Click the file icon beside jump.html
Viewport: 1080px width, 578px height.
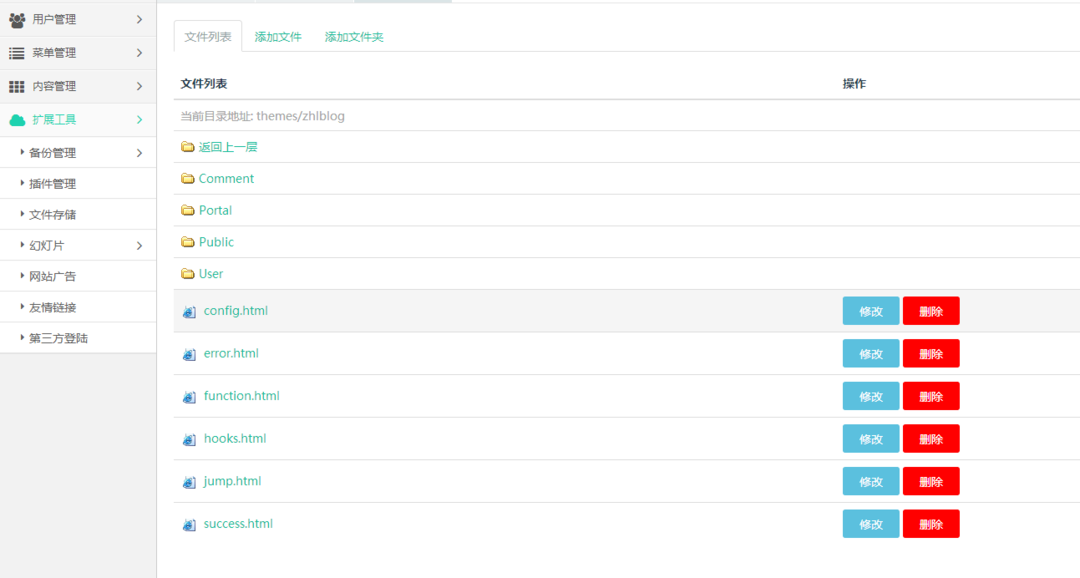[x=189, y=482]
